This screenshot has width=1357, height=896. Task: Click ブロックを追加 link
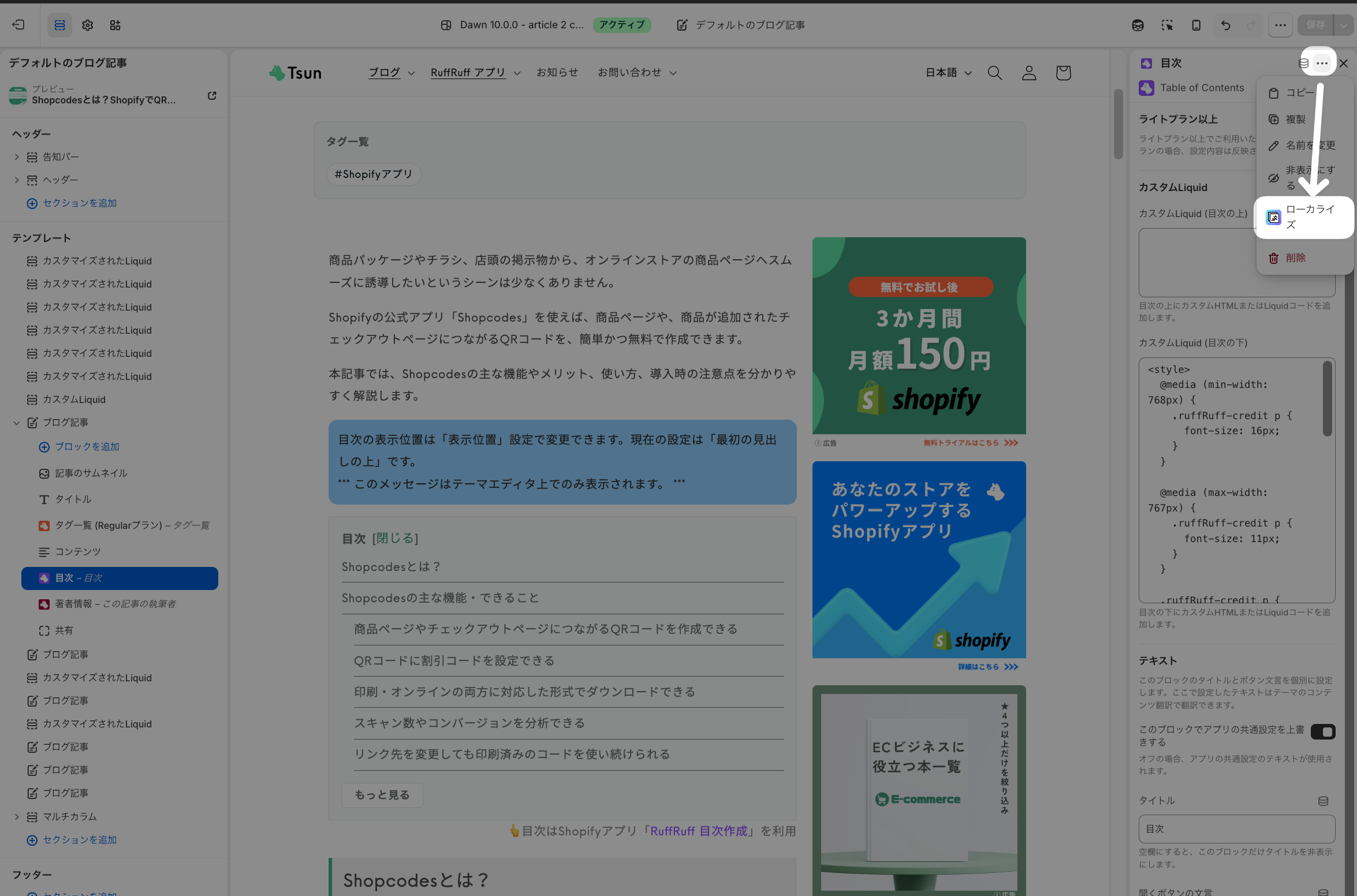(x=79, y=447)
